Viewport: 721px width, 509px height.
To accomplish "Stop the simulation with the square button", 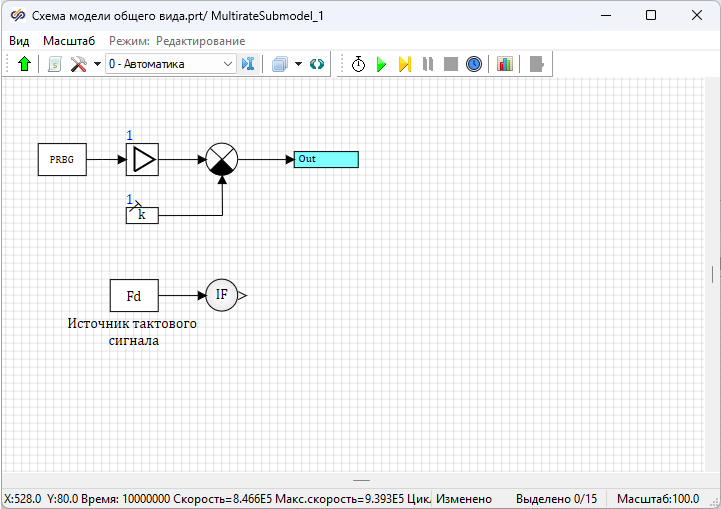I will pos(451,64).
